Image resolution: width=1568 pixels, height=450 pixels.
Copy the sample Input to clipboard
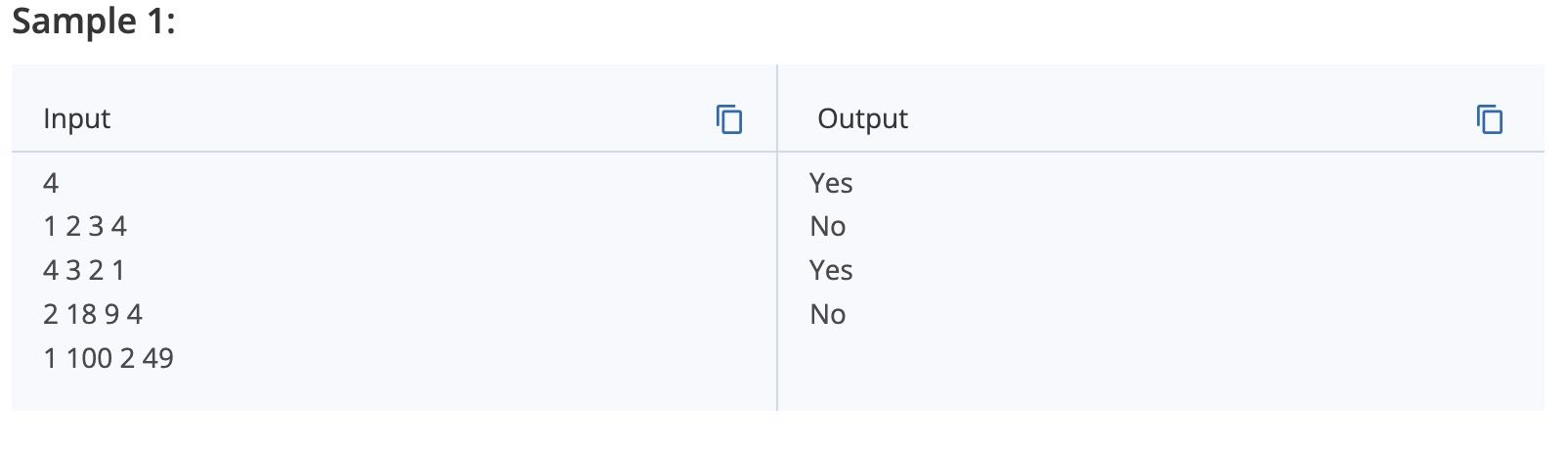[x=729, y=119]
